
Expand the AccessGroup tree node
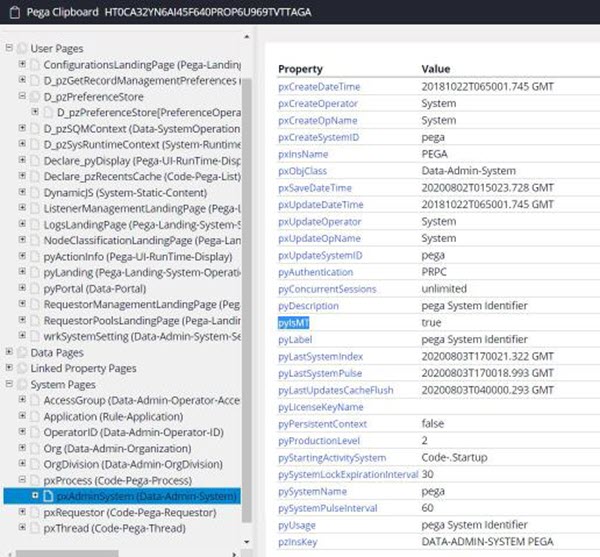coord(22,400)
